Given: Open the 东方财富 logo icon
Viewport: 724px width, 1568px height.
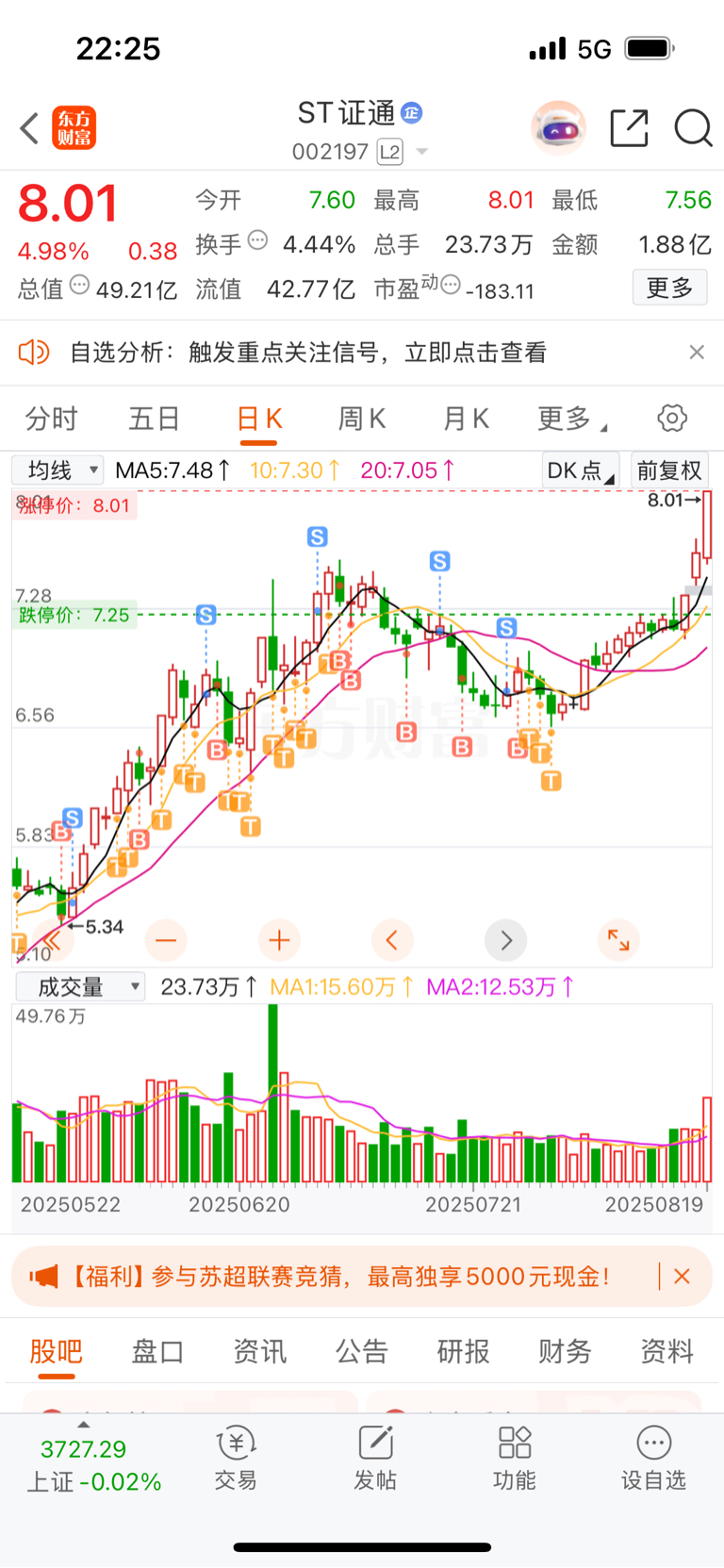Looking at the screenshot, I should pyautogui.click(x=74, y=128).
